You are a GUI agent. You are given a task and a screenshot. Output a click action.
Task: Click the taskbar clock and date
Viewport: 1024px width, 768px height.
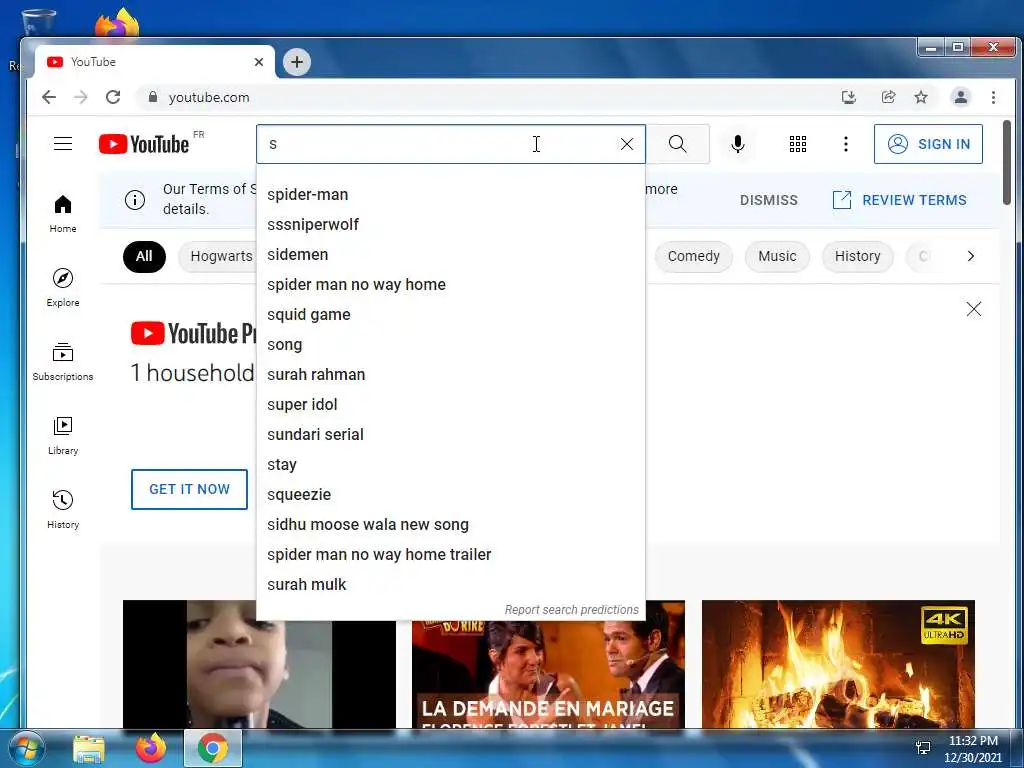(x=973, y=749)
